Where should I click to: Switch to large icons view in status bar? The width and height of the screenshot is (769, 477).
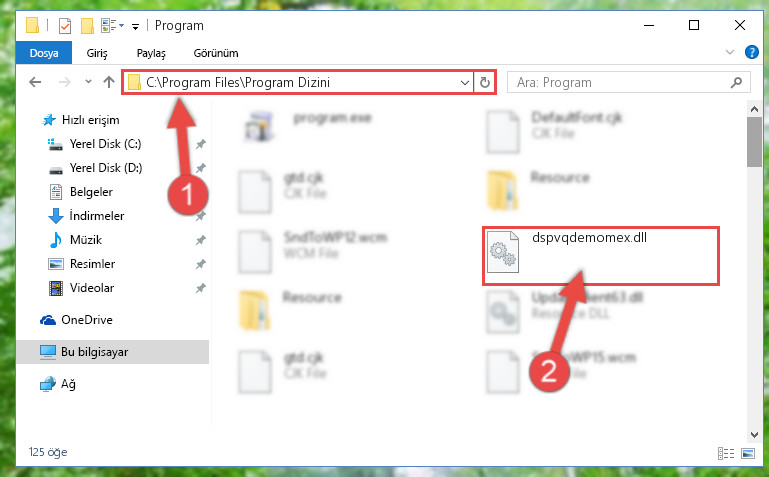click(748, 453)
